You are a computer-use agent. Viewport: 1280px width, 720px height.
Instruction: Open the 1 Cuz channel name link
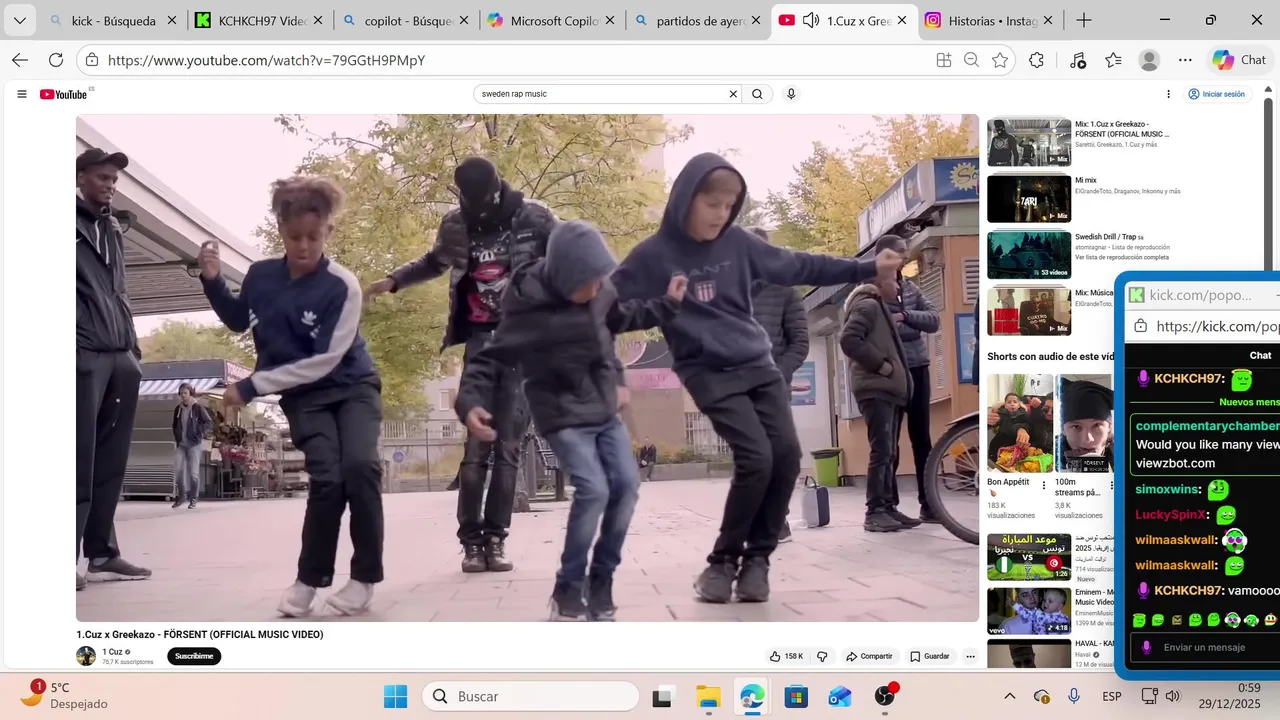click(112, 652)
